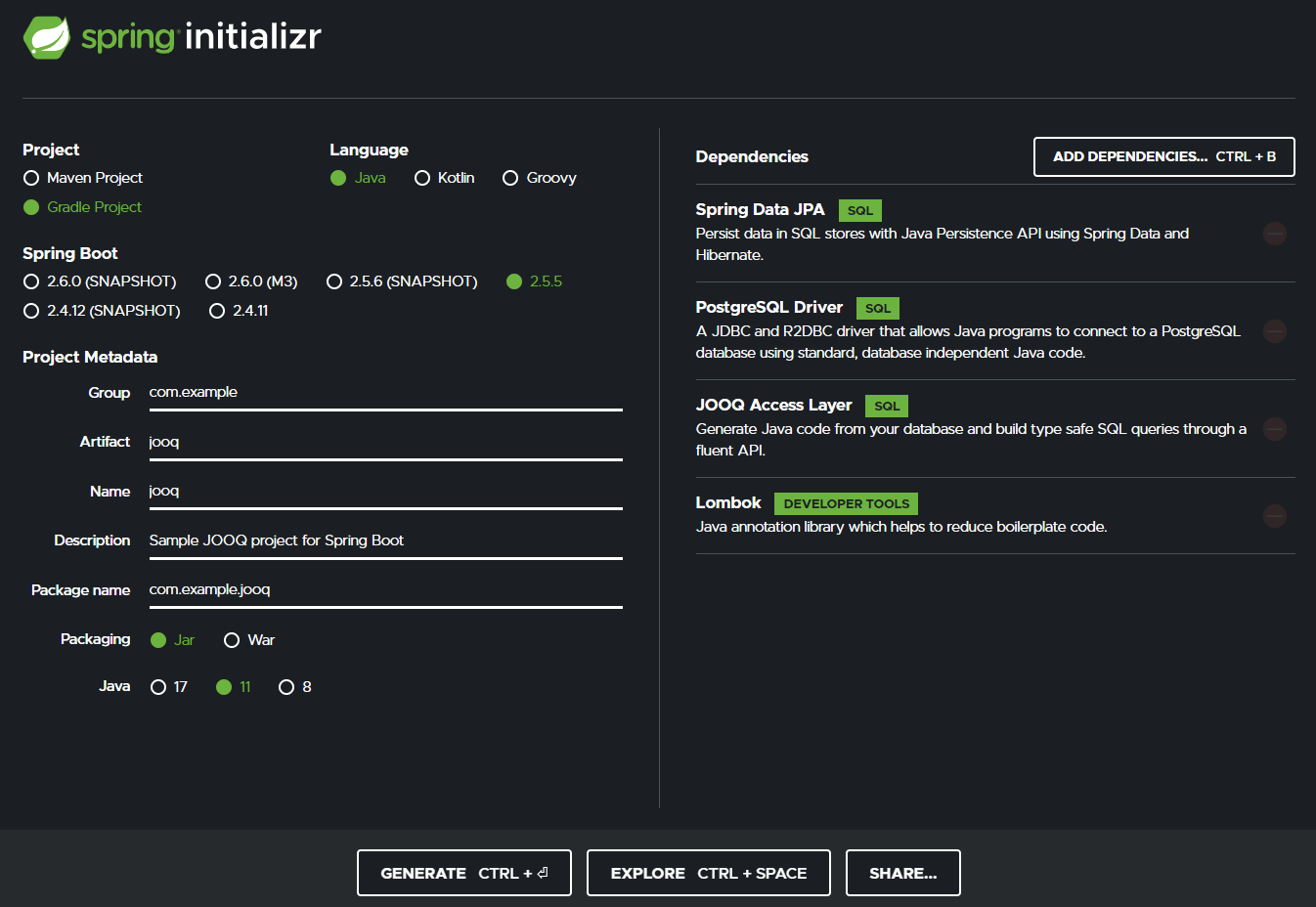The width and height of the screenshot is (1316, 907).
Task: Focus the Package name input field
Action: point(386,590)
